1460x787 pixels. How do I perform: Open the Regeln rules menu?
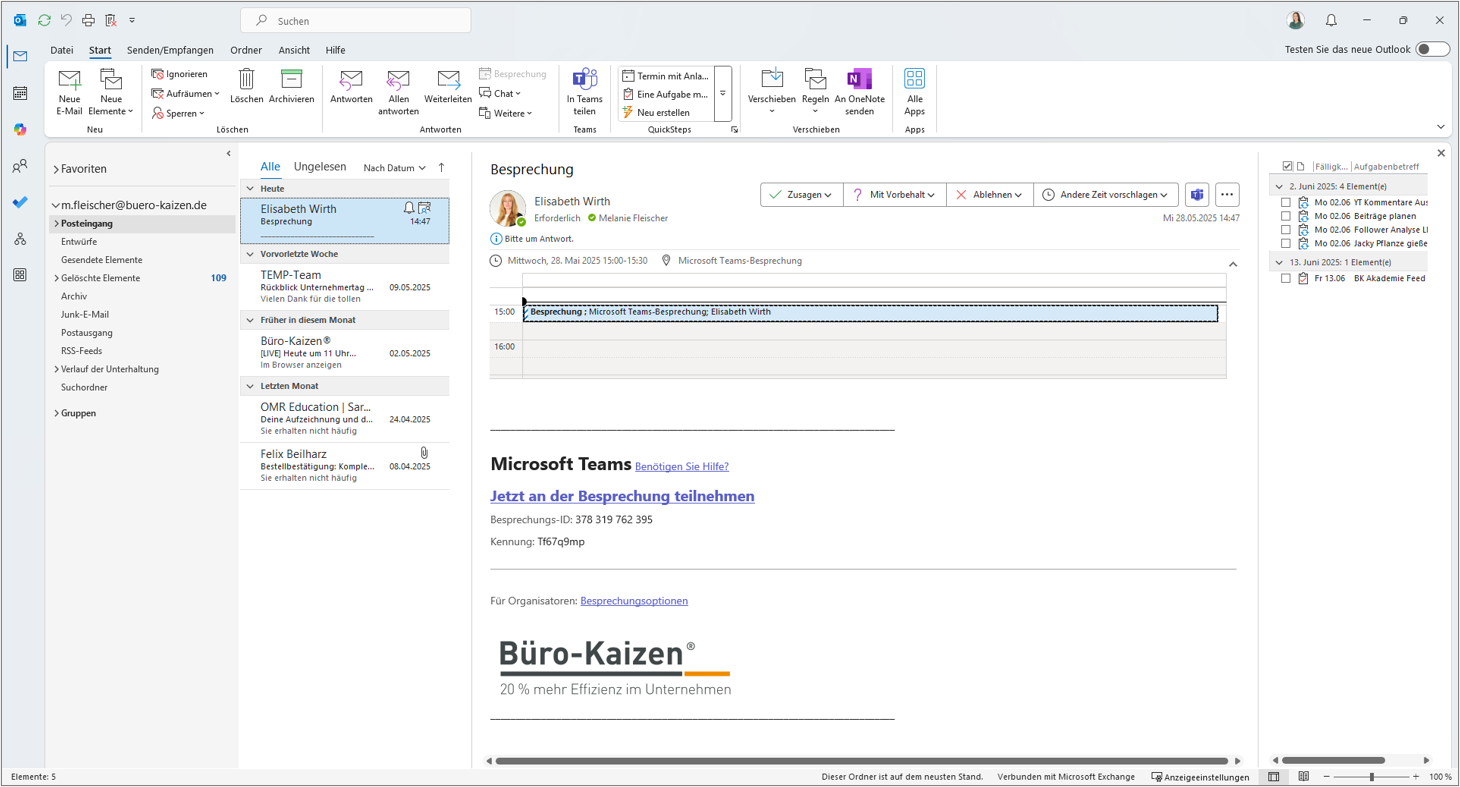pyautogui.click(x=815, y=92)
